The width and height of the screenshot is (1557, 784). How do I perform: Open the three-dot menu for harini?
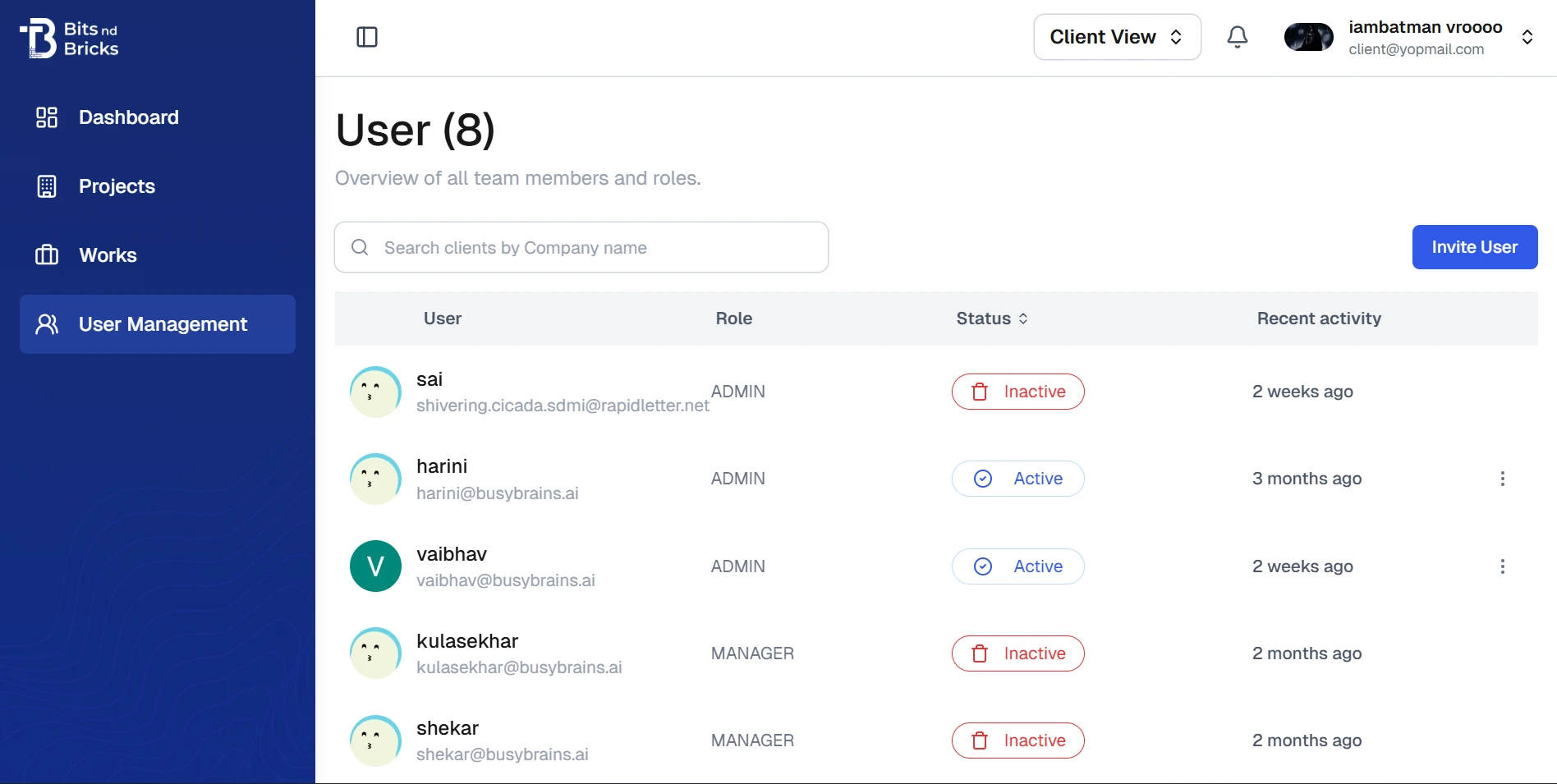pos(1502,479)
